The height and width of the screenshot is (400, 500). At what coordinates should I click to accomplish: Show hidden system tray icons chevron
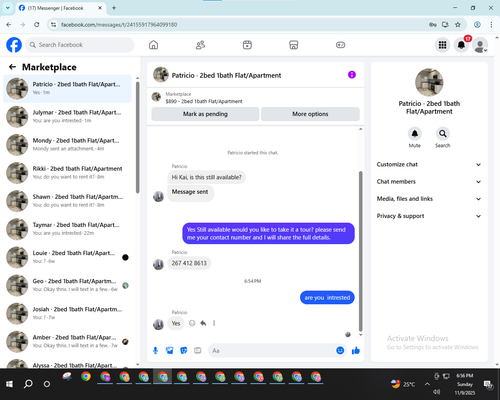(x=427, y=384)
